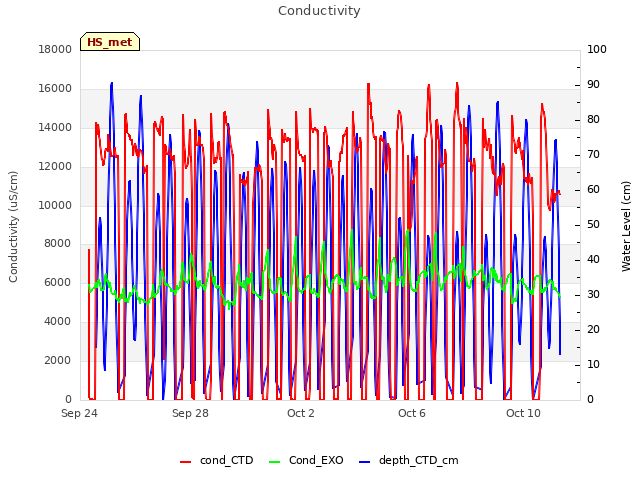Click the 14000 left axis tick label
The image size is (640, 480).
(55, 127)
